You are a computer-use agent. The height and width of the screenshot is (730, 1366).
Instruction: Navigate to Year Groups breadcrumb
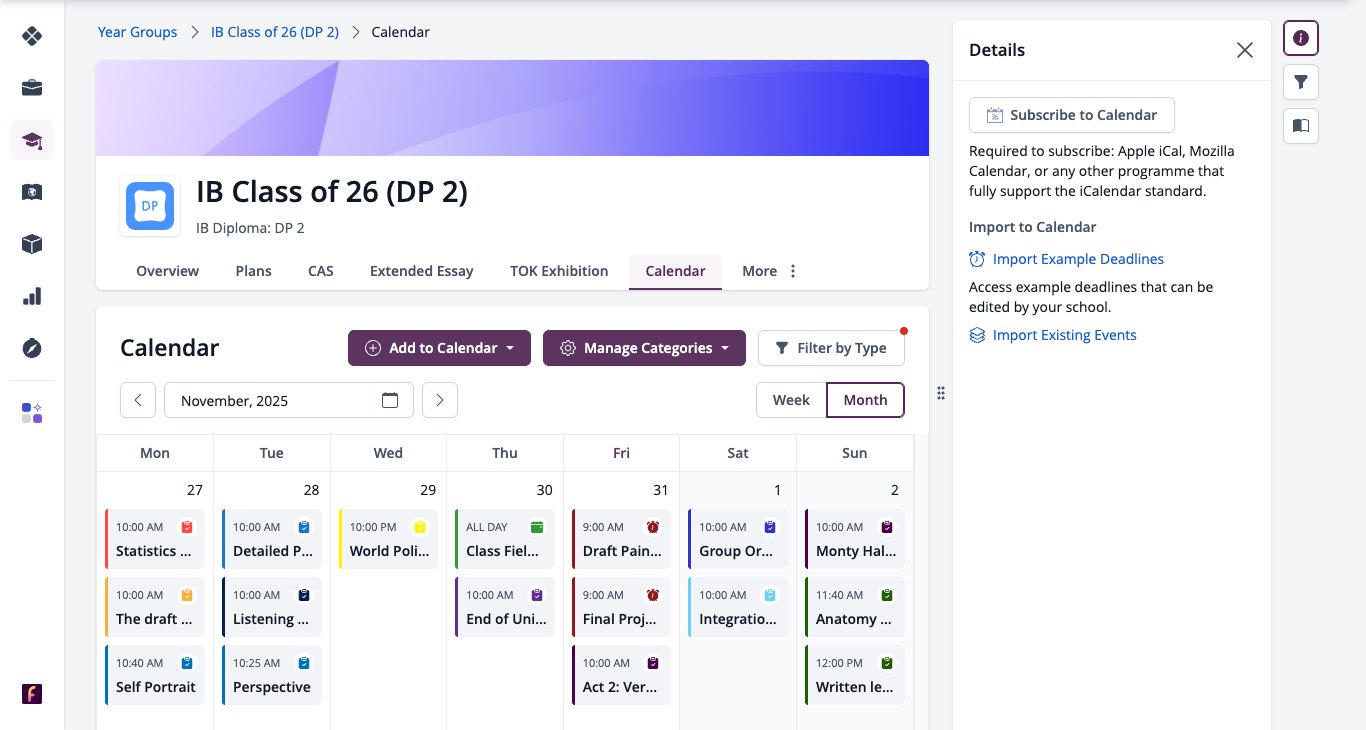(137, 32)
